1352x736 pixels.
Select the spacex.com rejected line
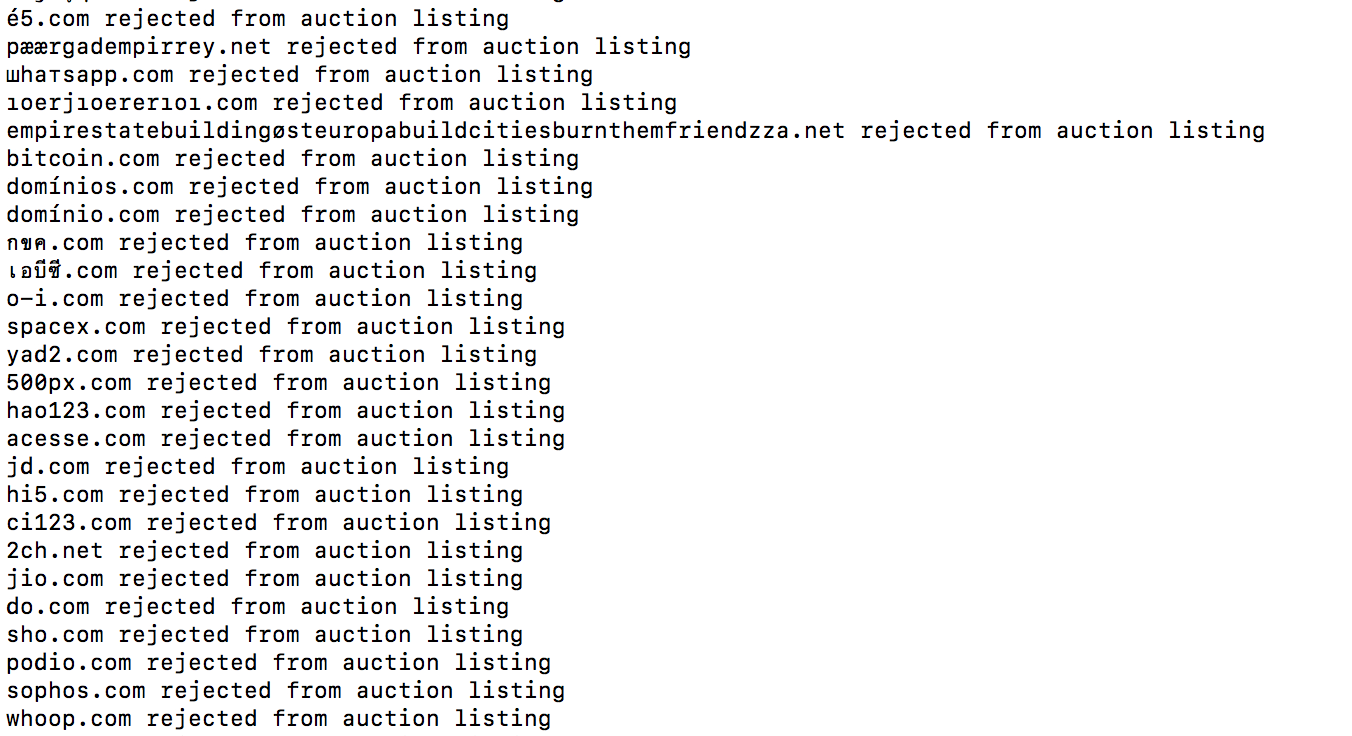pos(285,327)
